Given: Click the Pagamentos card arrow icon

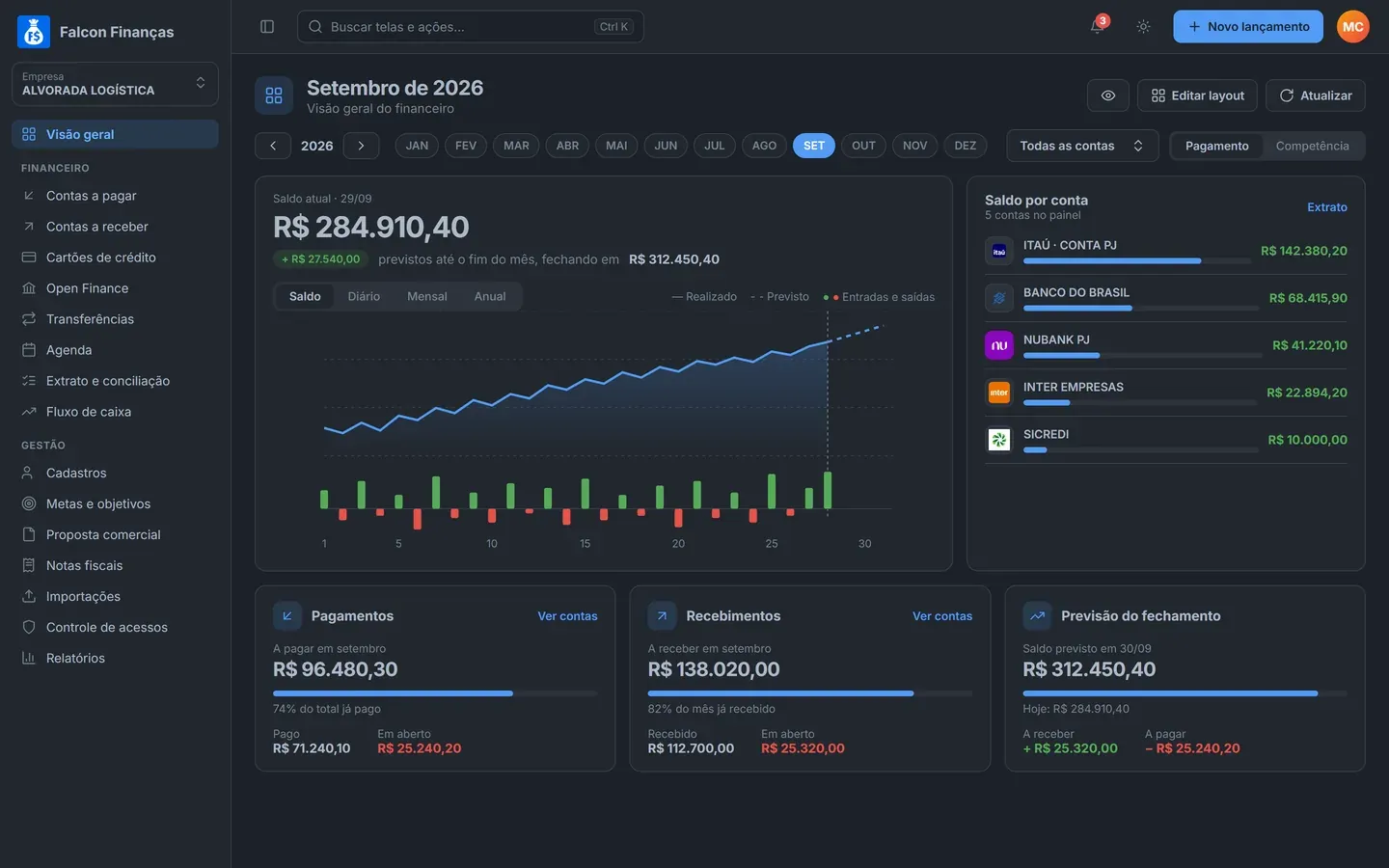Looking at the screenshot, I should click(287, 616).
